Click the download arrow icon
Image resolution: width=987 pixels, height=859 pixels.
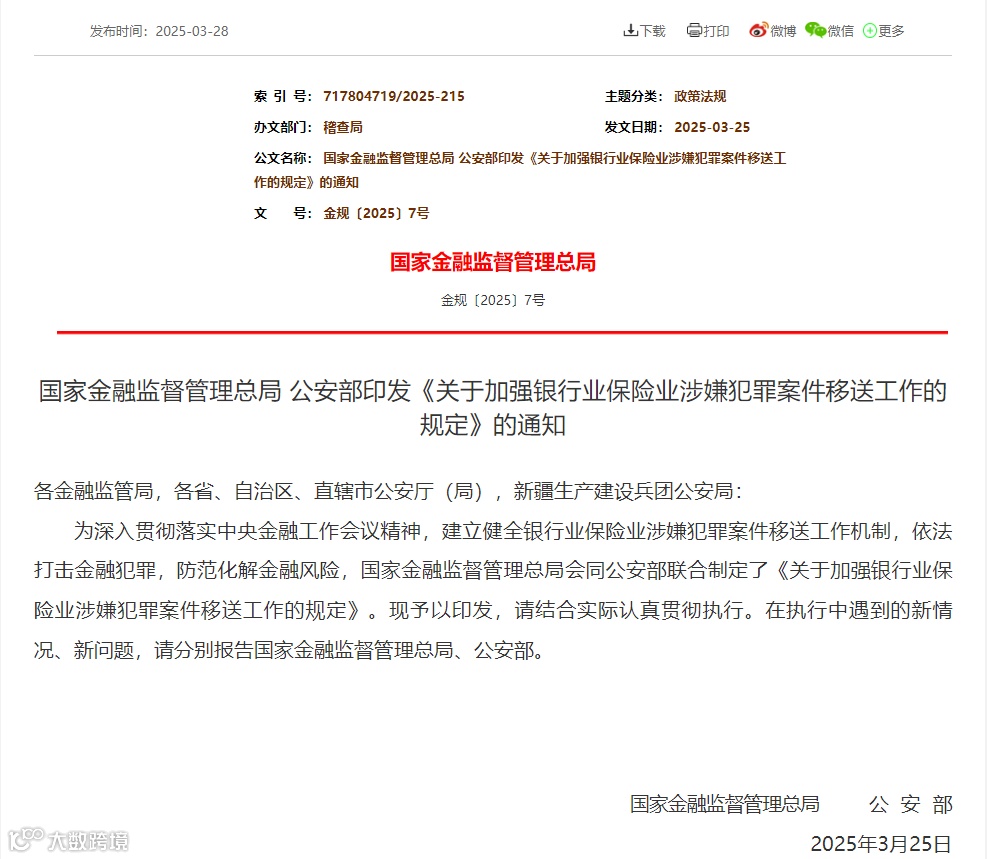point(630,30)
